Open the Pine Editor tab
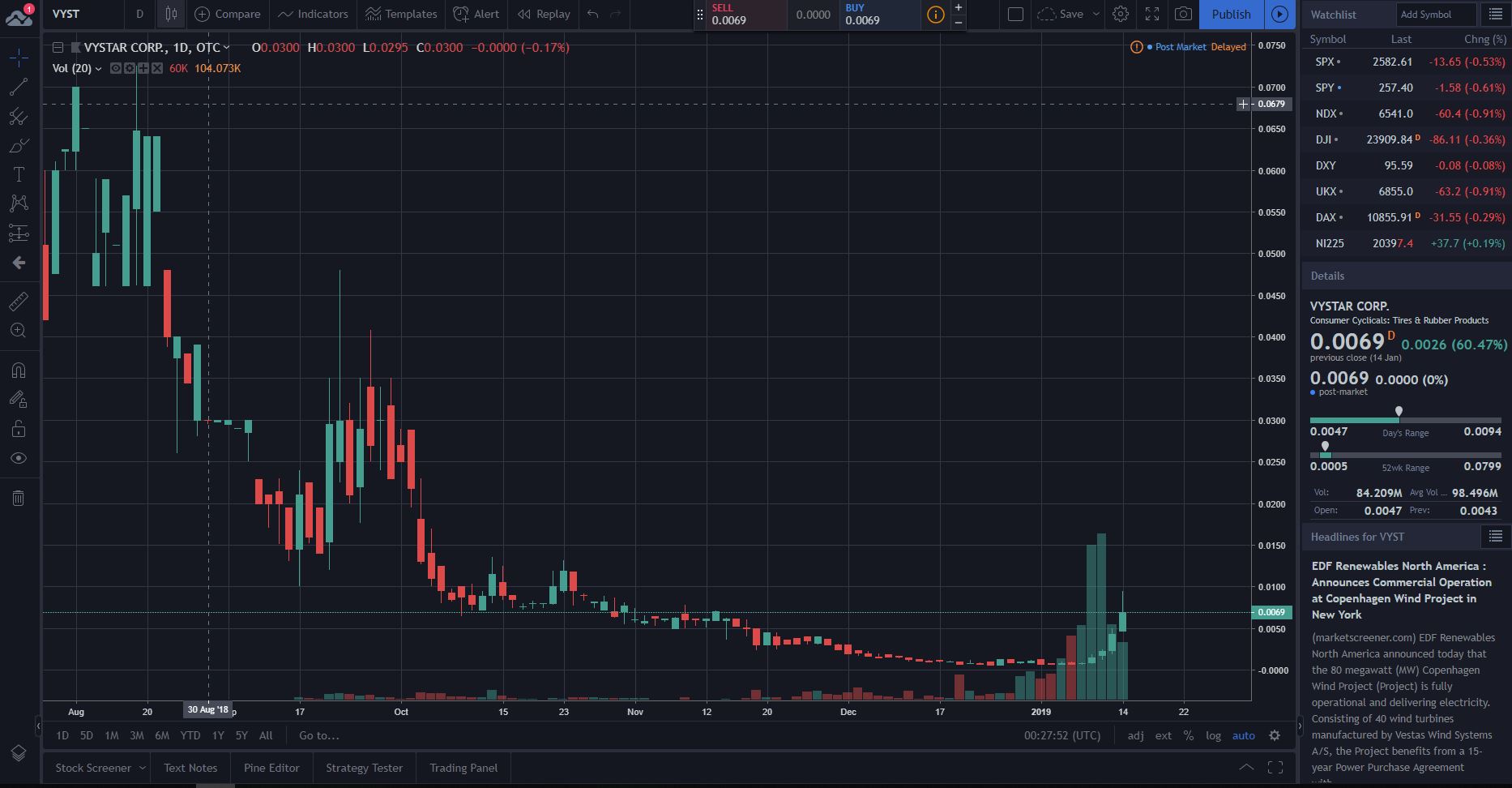This screenshot has width=1512, height=788. tap(271, 768)
